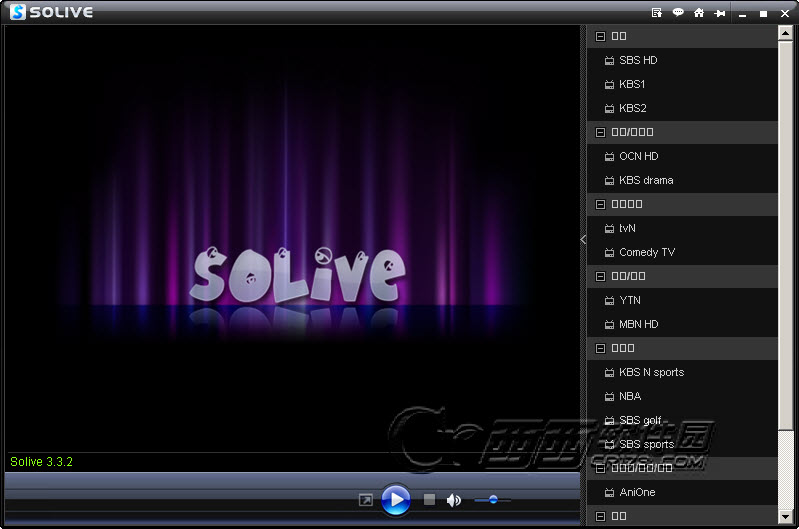This screenshot has width=799, height=529.
Task: Collapse the channel panel with side arrow
Action: (x=583, y=240)
